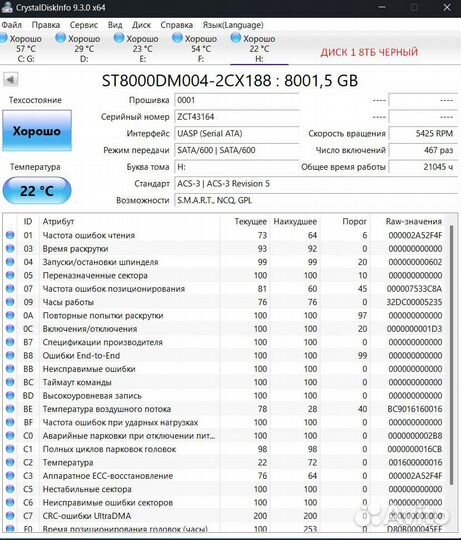This screenshot has width=461, height=540.
Task: Click status icon for Включения/отключения
Action: point(10,329)
